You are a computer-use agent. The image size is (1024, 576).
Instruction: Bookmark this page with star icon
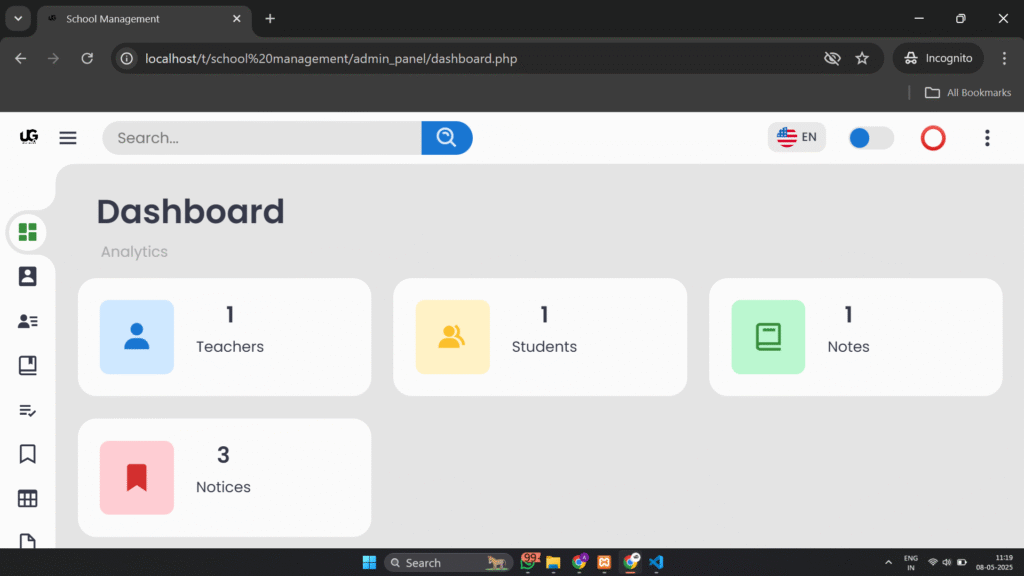[x=862, y=59]
